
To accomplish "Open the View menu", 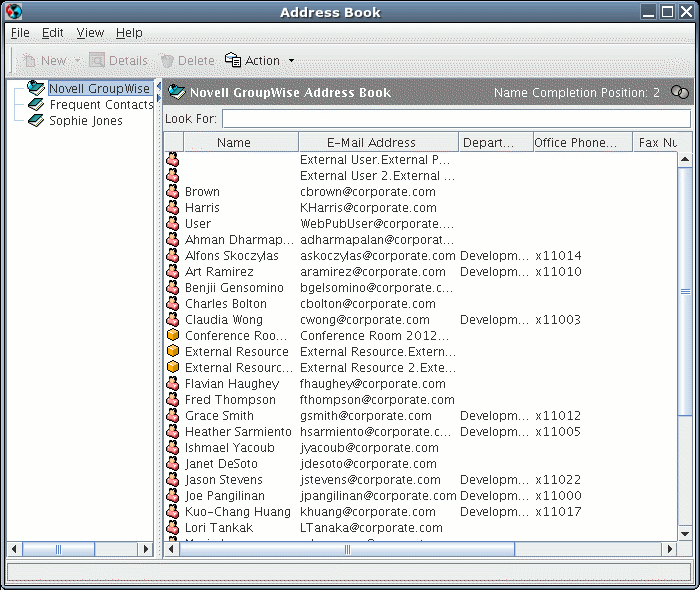I will 90,33.
